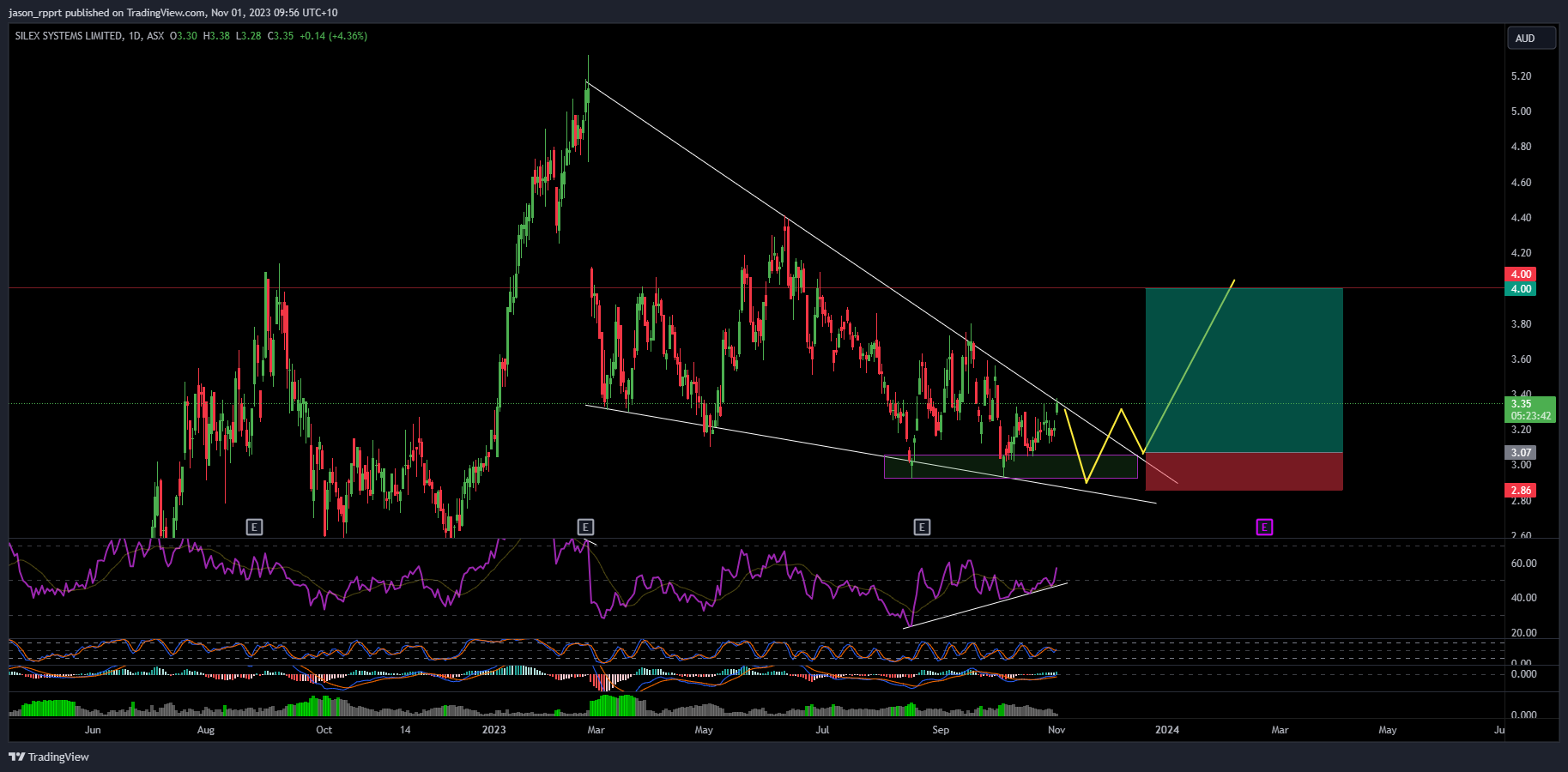Click the 4.80 price axis label
1568x772 pixels.
click(1521, 147)
